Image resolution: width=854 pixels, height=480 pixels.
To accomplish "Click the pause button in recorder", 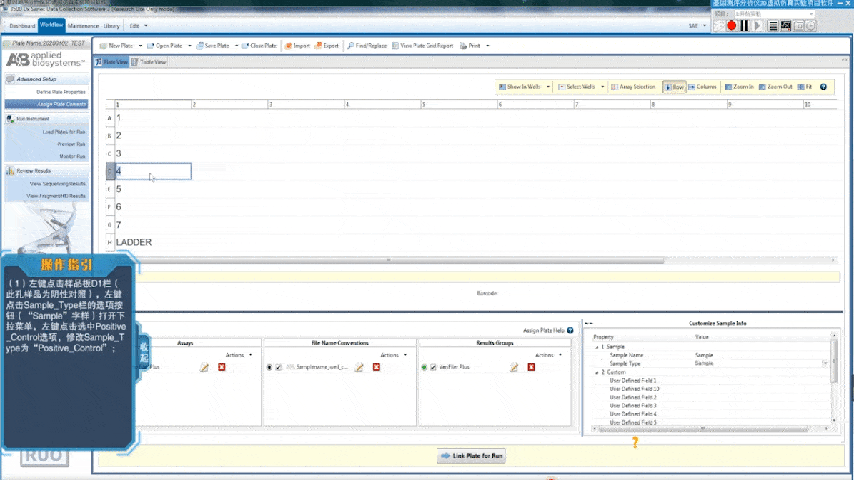I will click(x=745, y=26).
